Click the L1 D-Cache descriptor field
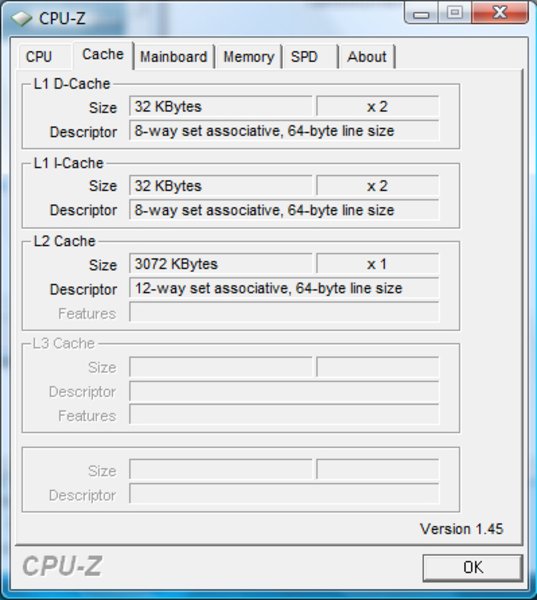This screenshot has width=537, height=600. click(x=284, y=130)
